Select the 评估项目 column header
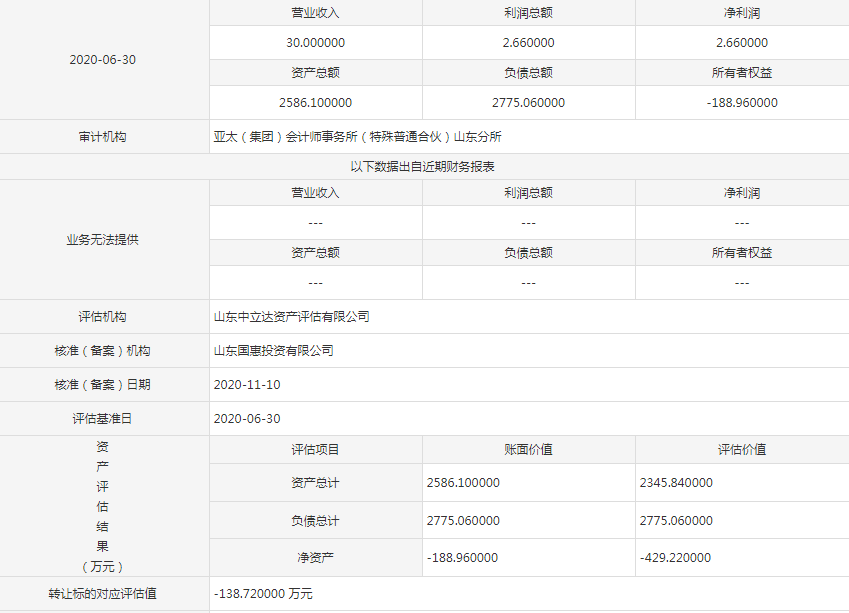The width and height of the screenshot is (849, 613). pyautogui.click(x=315, y=450)
